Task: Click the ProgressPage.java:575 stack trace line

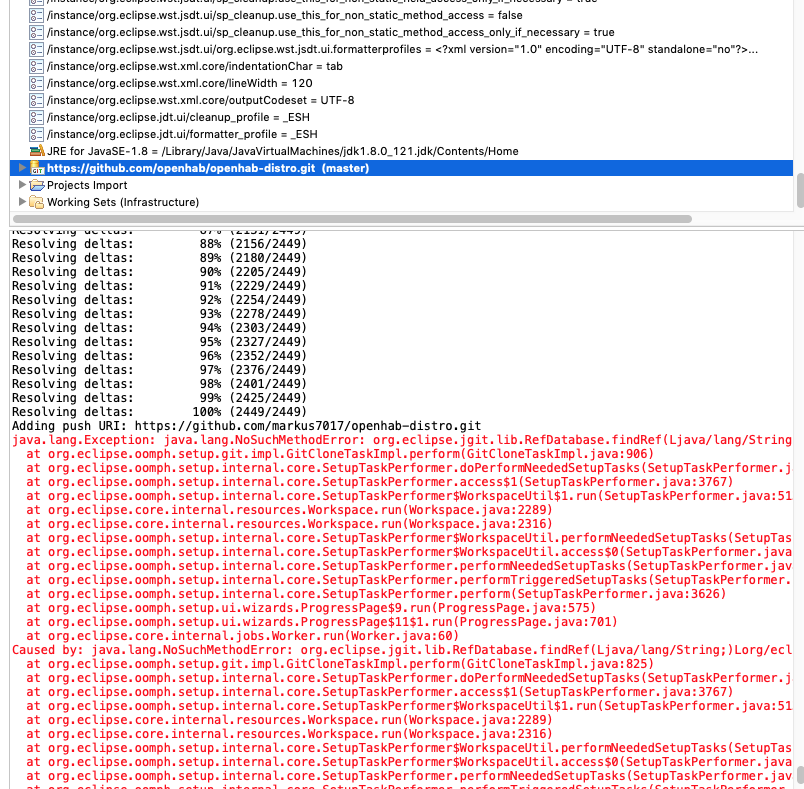Action: 311,608
